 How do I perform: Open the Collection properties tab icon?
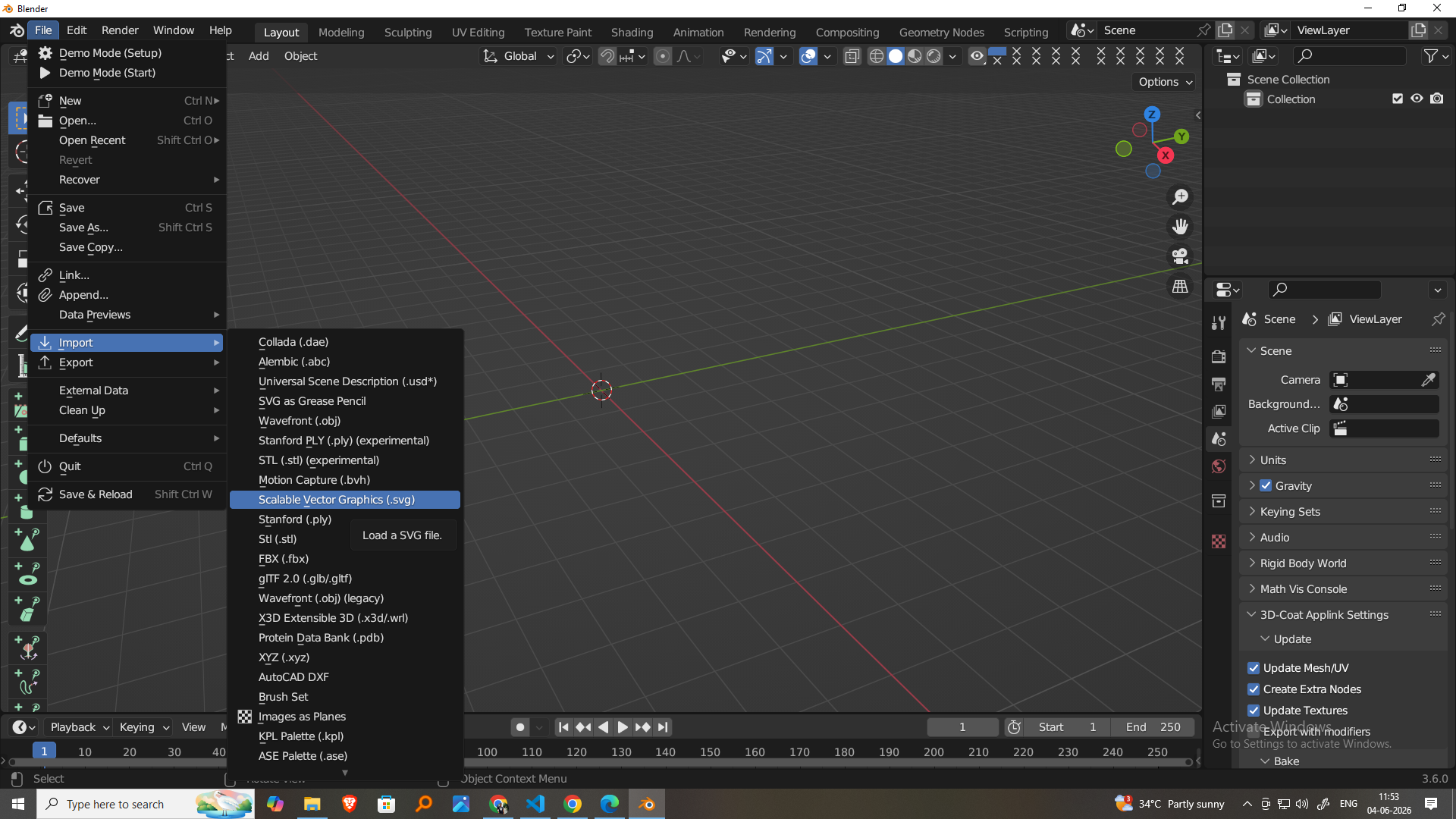[1219, 500]
